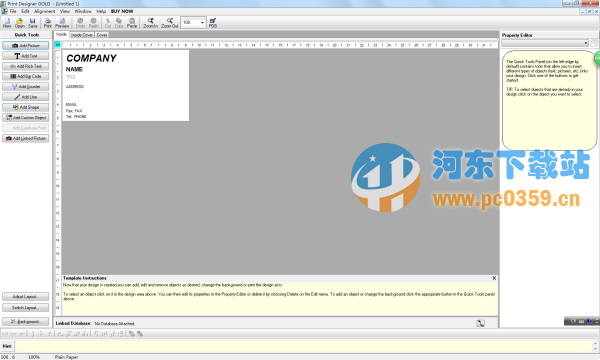Click the Hint text field
The image size is (600, 360).
pyautogui.click(x=304, y=346)
